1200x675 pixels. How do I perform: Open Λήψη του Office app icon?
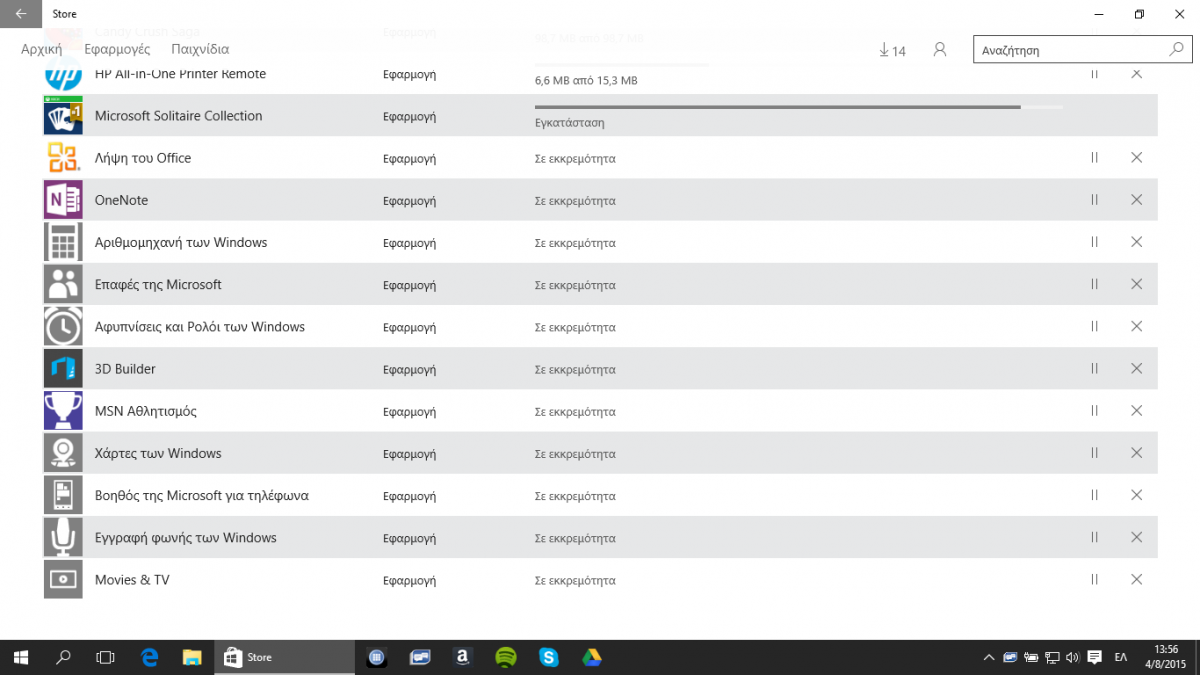point(63,158)
